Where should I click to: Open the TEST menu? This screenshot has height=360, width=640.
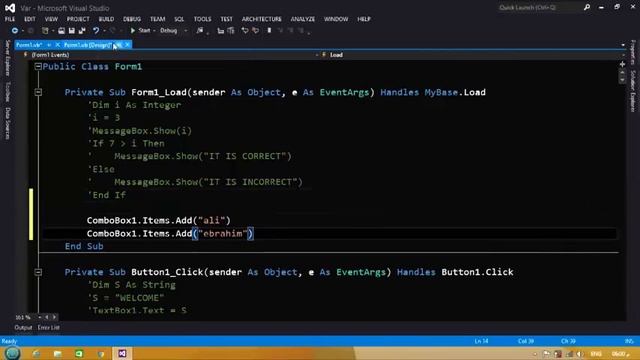(227, 19)
